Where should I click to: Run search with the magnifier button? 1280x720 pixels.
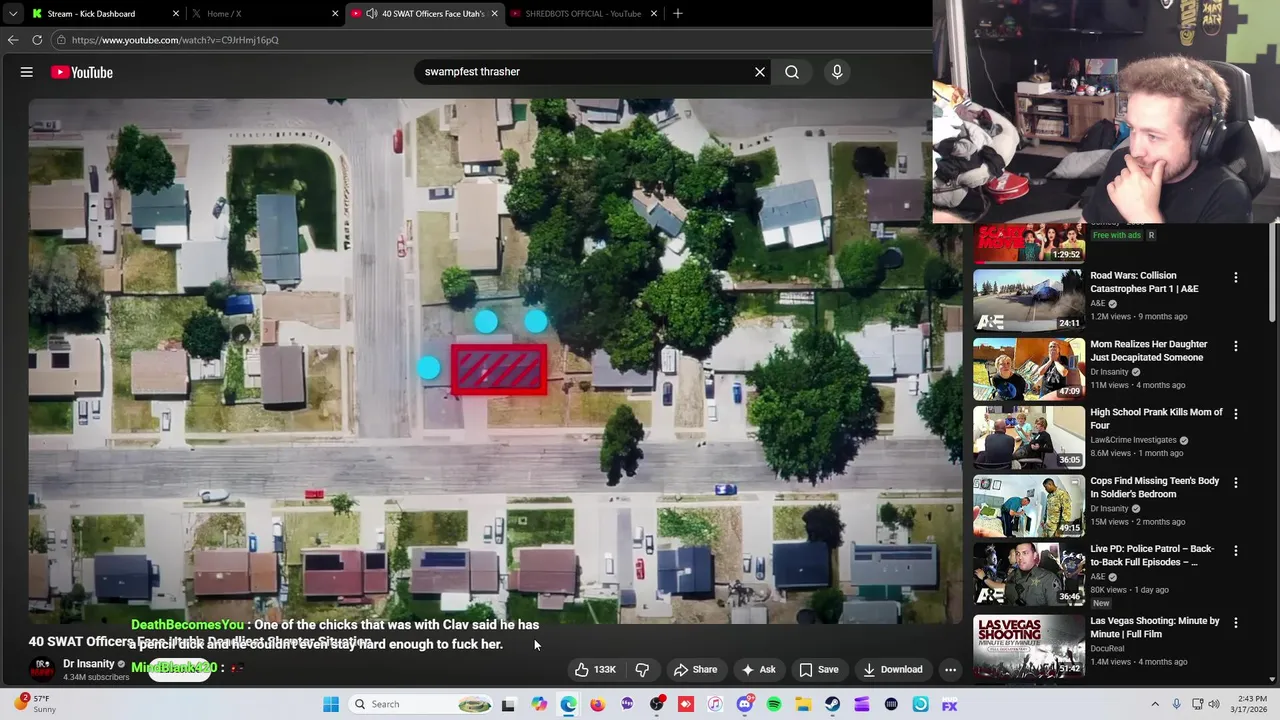point(792,72)
